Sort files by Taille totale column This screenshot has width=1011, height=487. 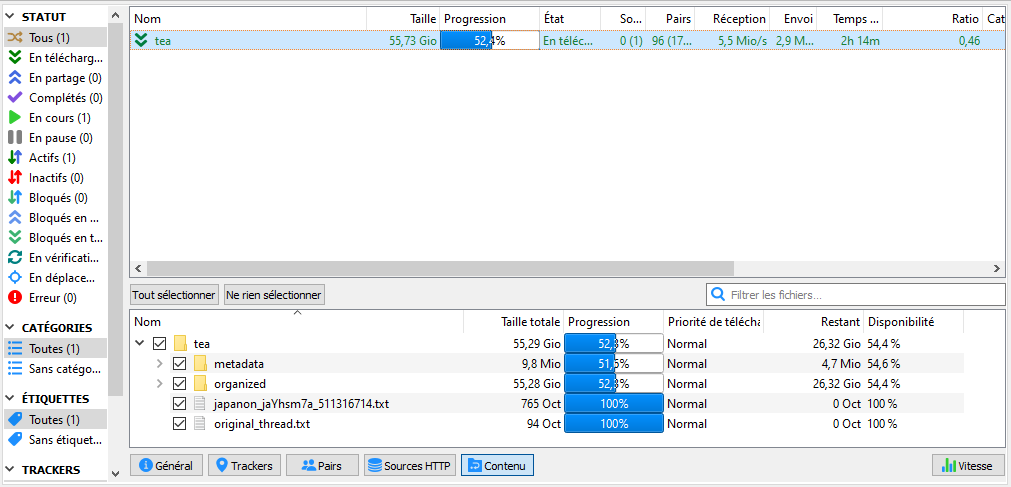513,322
